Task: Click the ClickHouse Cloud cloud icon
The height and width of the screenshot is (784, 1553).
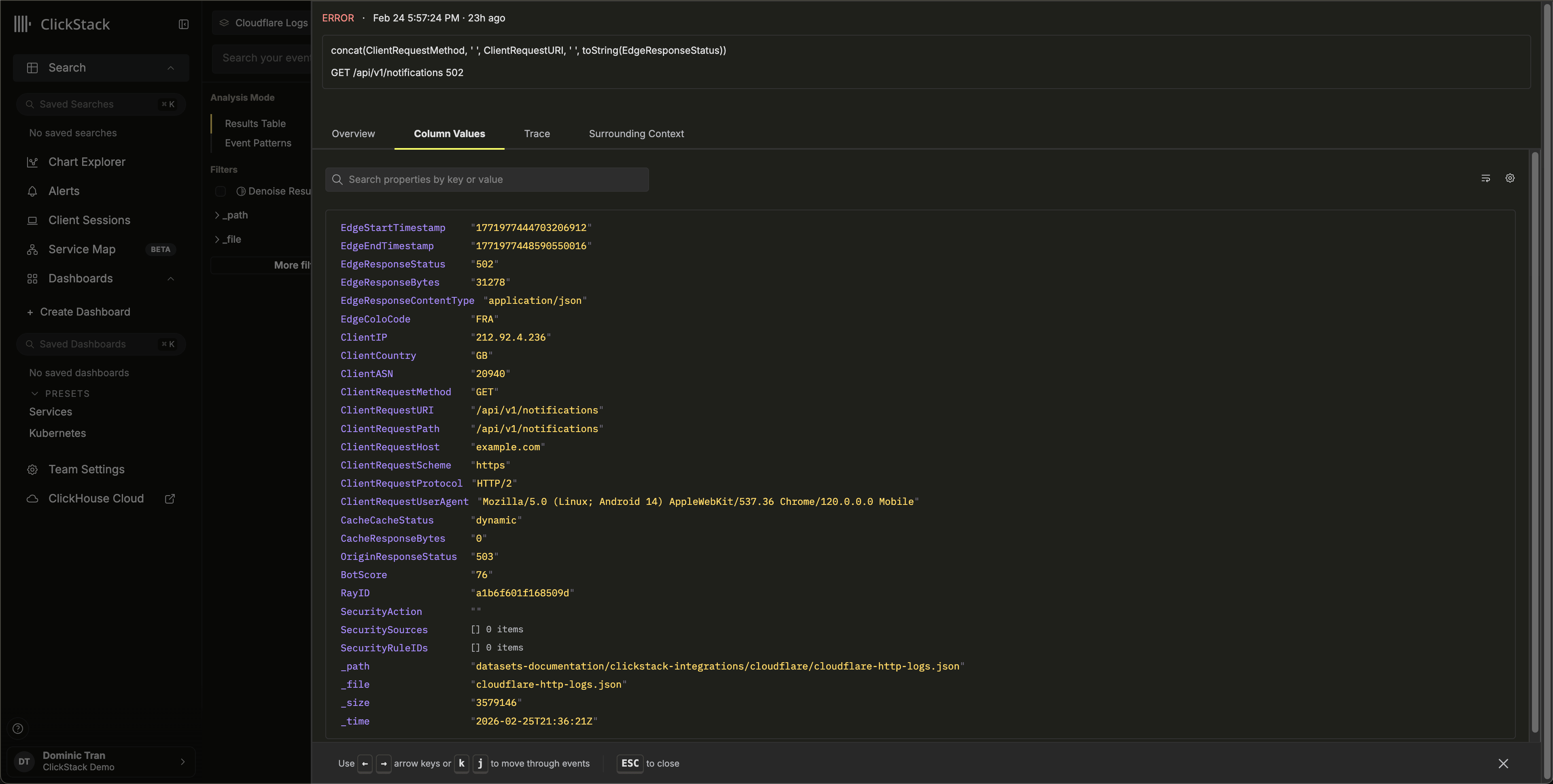Action: [32, 499]
